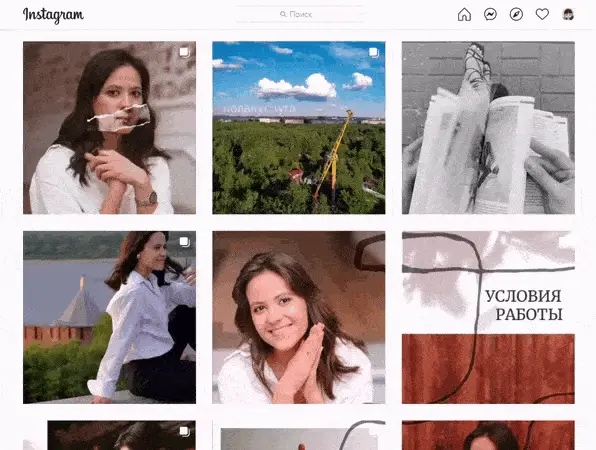Image resolution: width=596 pixels, height=450 pixels.
Task: Click carousel badge on torn-paper portrait
Action: 184,52
